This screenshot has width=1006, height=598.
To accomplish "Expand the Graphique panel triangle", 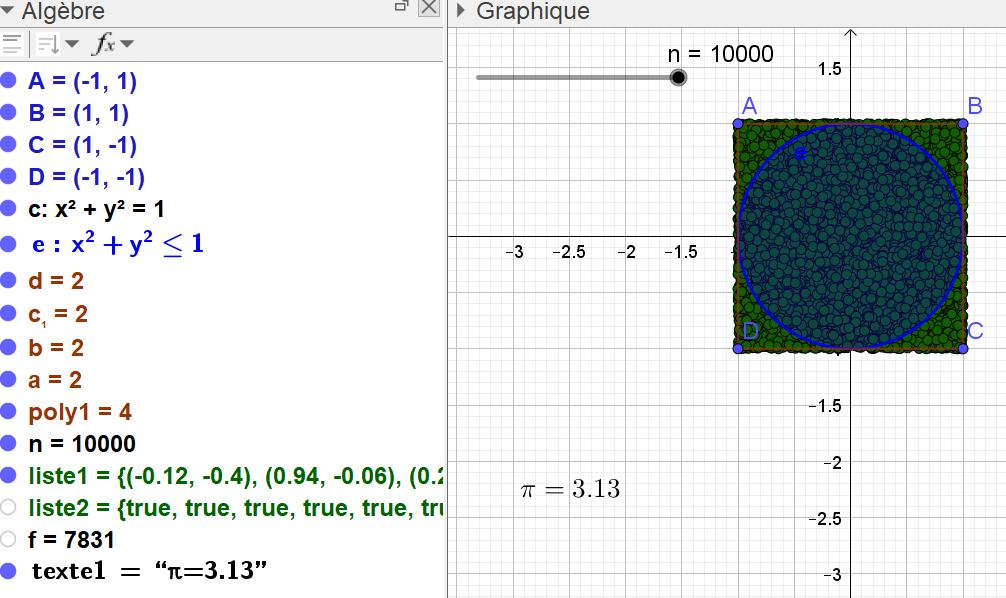I will (461, 10).
